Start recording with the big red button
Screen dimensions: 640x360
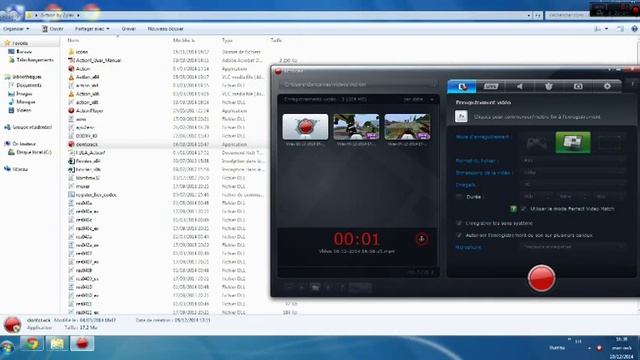pyautogui.click(x=541, y=278)
